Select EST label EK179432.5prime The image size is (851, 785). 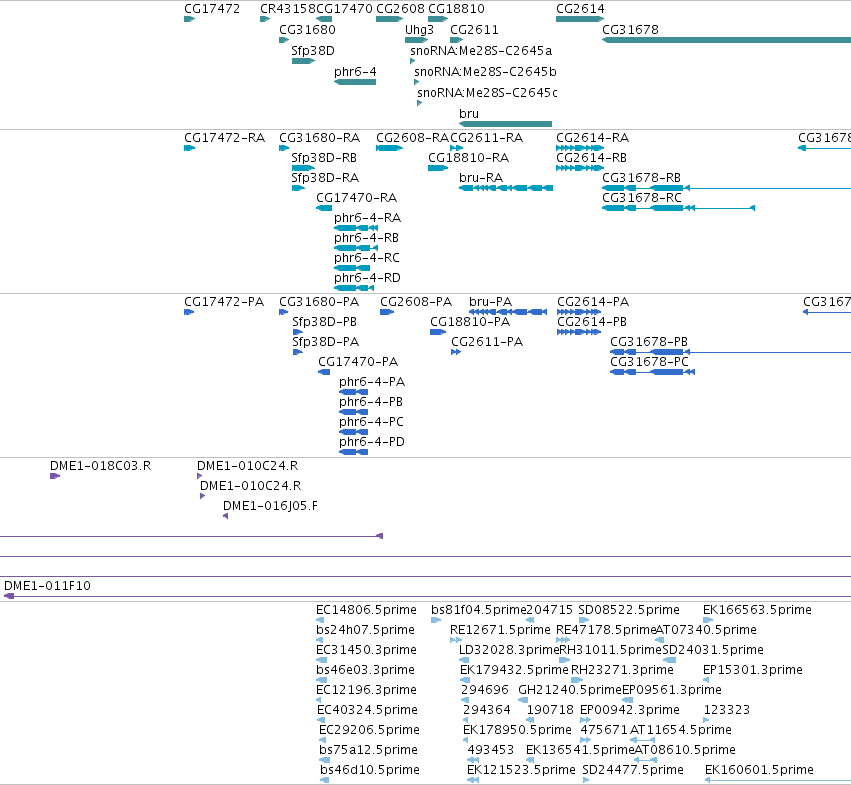514,670
